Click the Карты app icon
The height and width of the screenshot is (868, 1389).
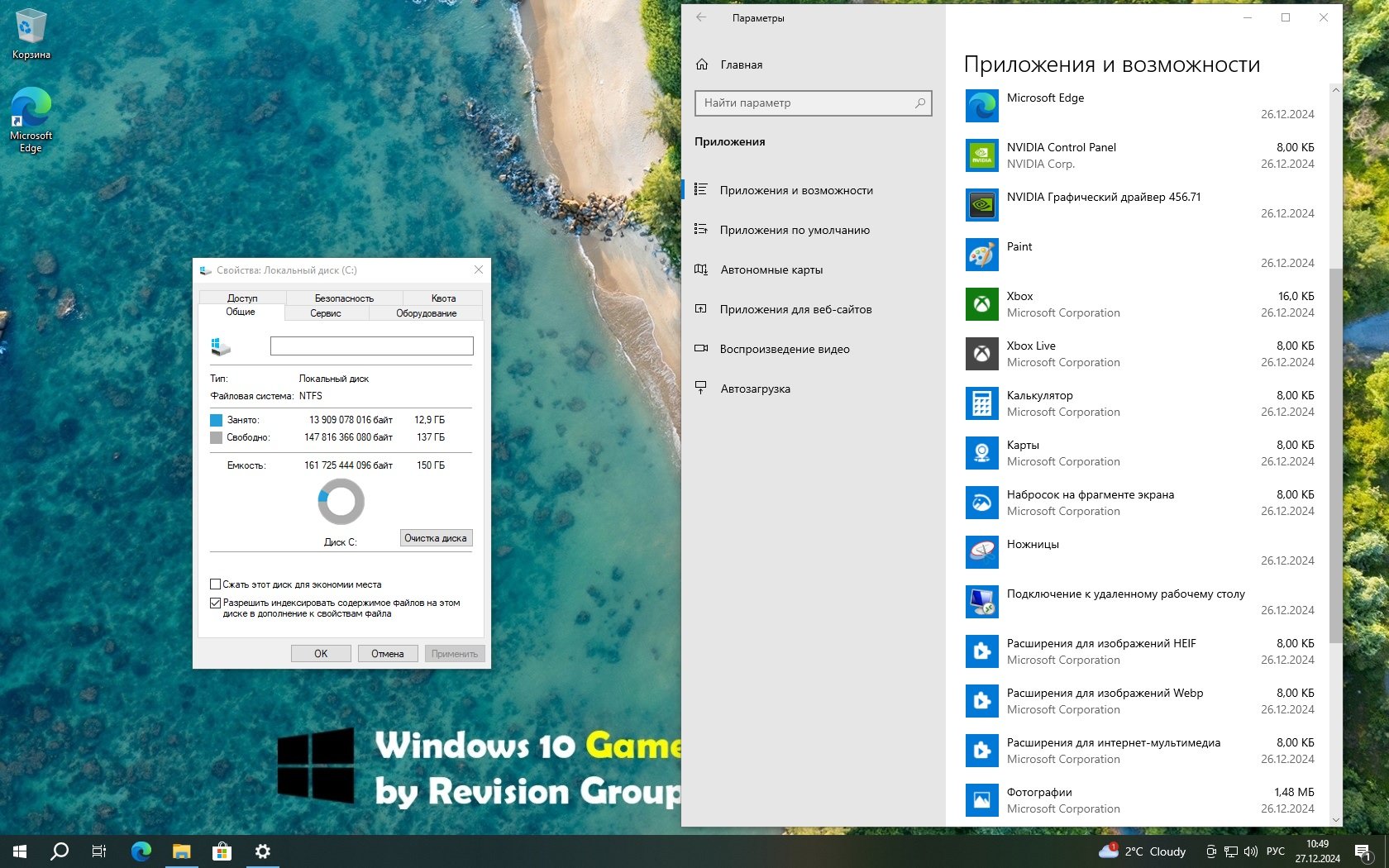[x=981, y=453]
